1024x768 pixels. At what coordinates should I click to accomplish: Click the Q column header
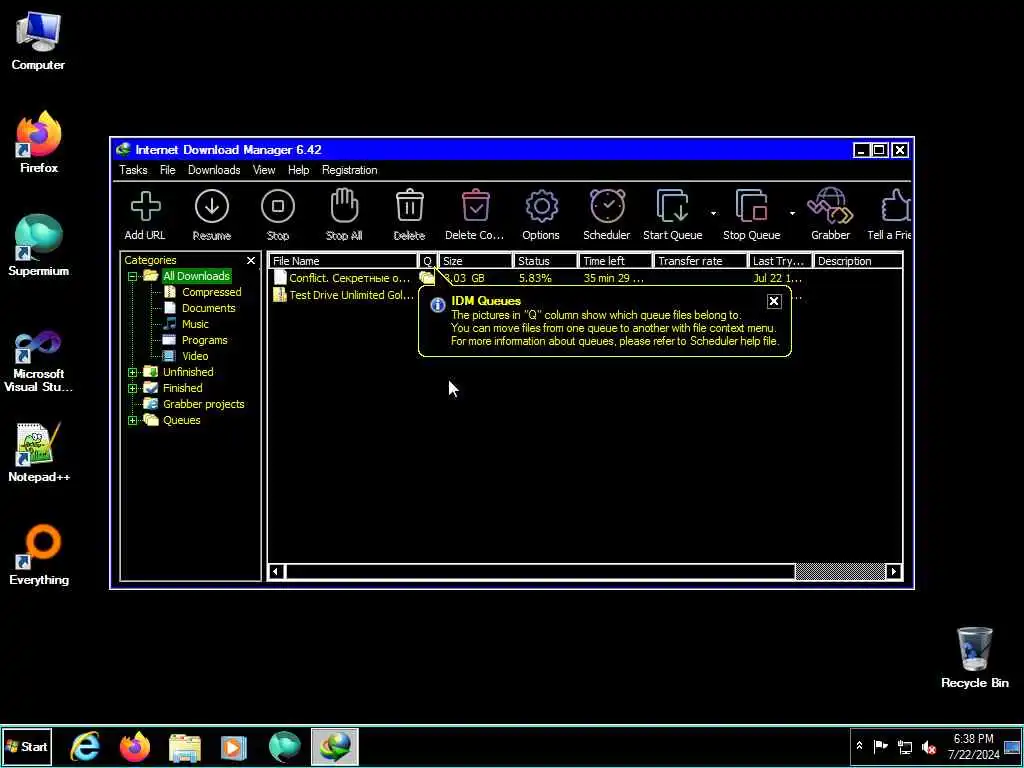428,261
